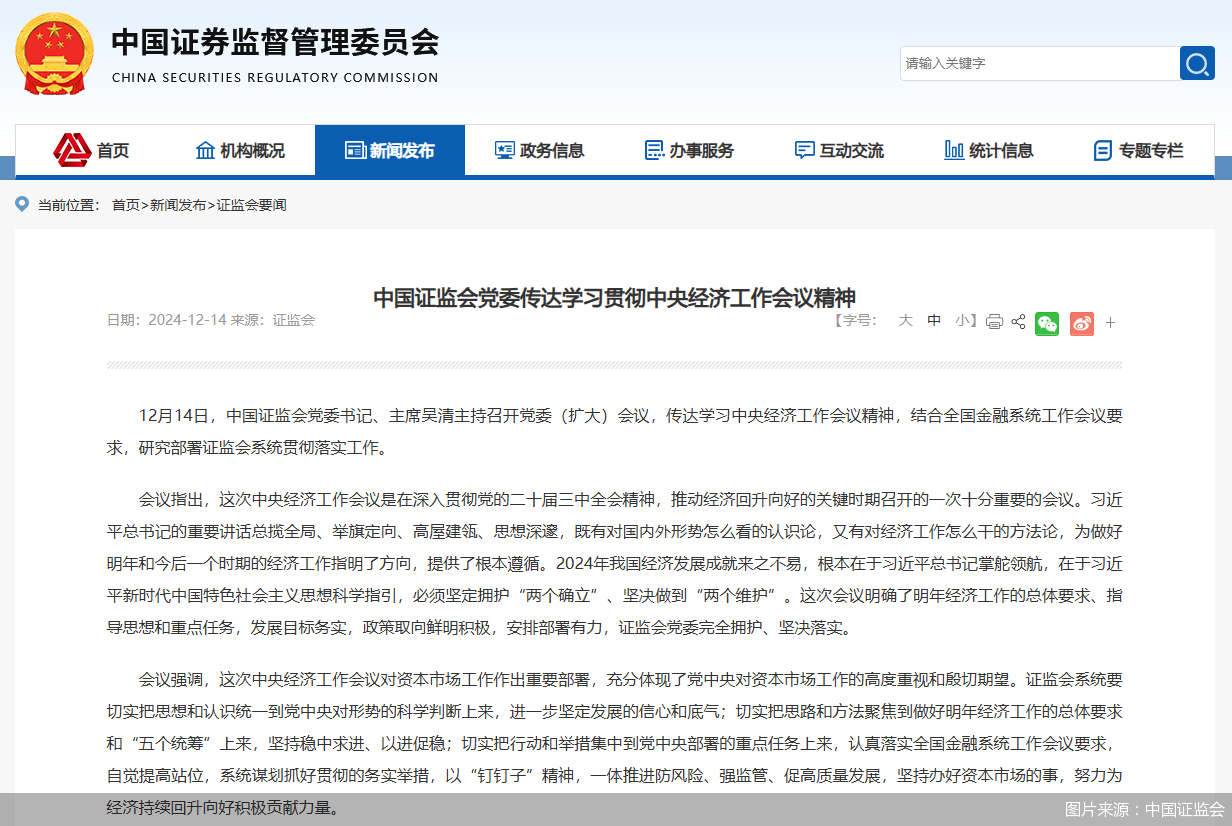Image resolution: width=1232 pixels, height=826 pixels.
Task: Click the 当前位置 label
Action: click(69, 205)
